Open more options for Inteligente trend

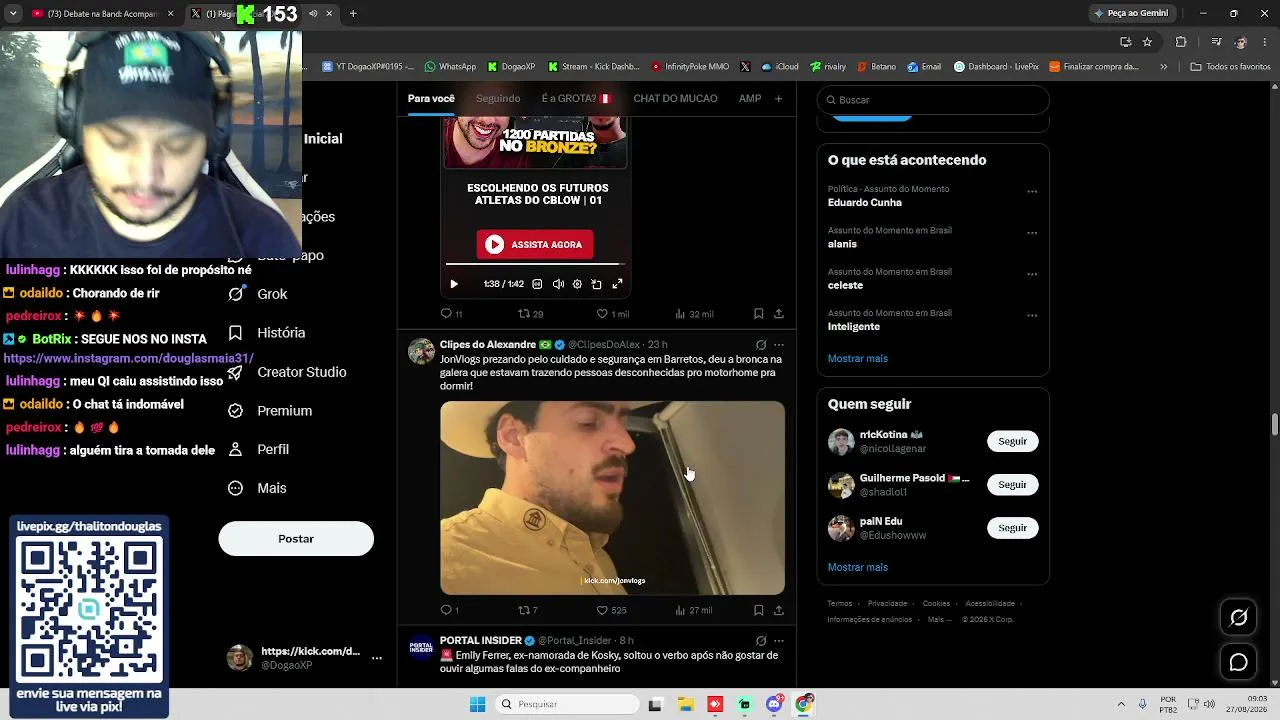coord(1032,316)
